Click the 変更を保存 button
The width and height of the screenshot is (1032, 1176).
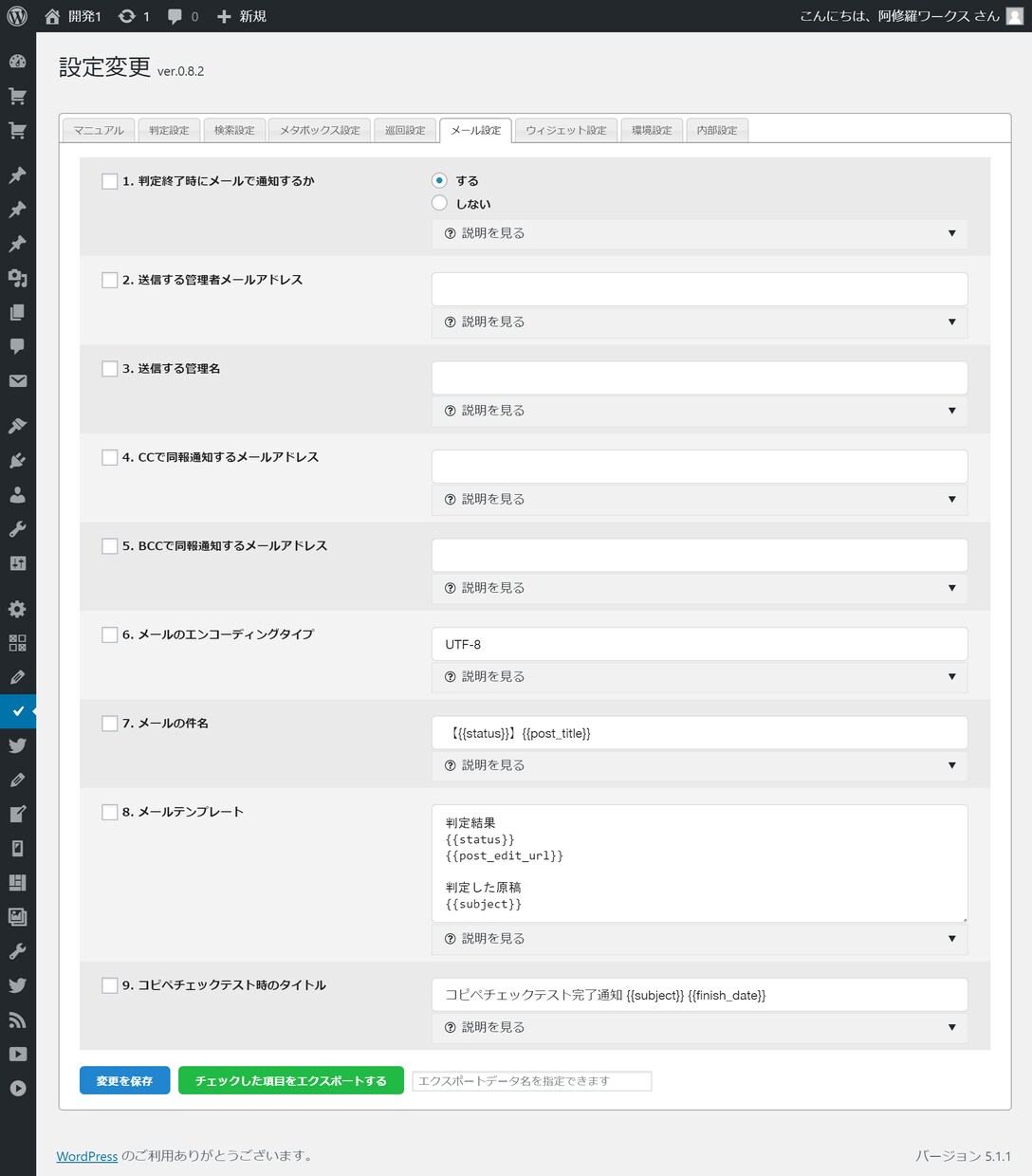tap(124, 1081)
